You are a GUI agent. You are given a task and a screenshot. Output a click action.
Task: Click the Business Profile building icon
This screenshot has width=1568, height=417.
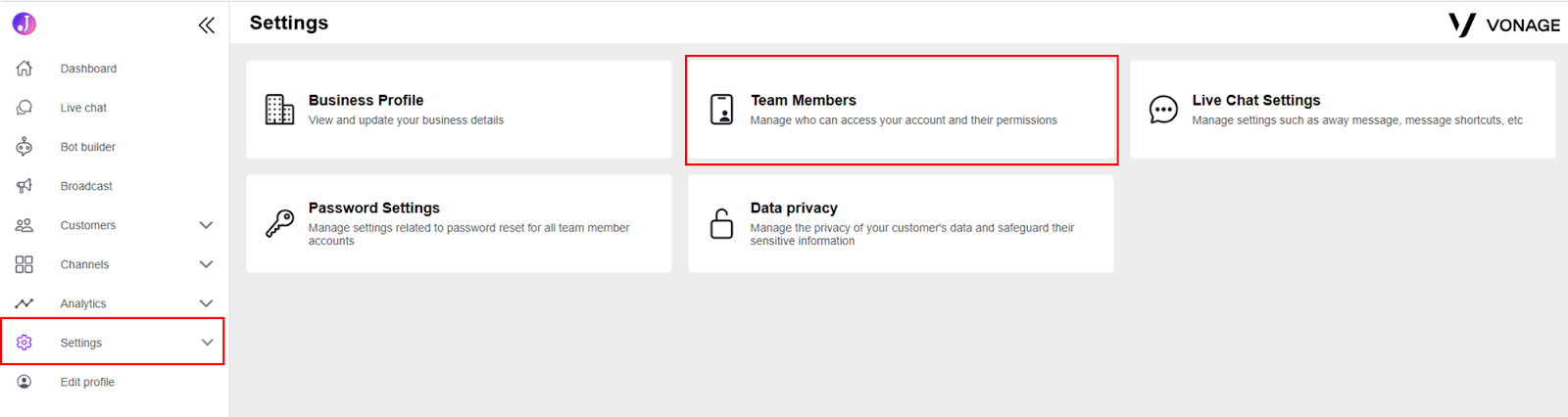279,110
